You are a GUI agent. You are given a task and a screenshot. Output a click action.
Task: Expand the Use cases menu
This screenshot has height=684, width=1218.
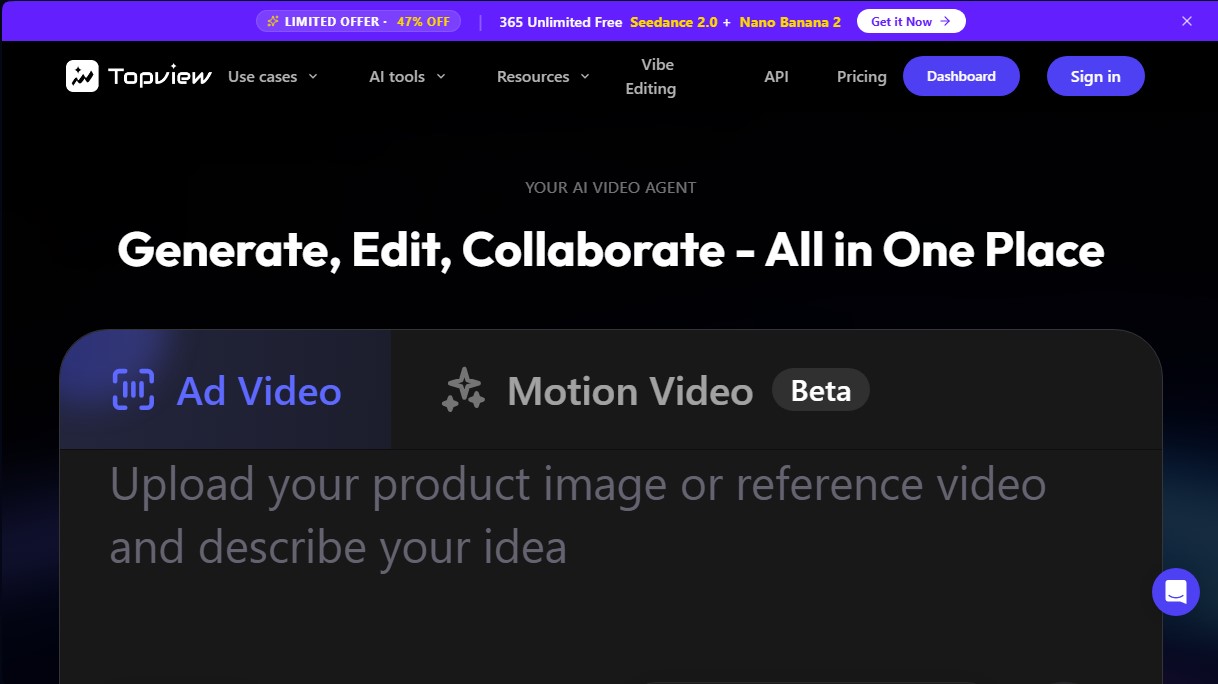[x=272, y=76]
